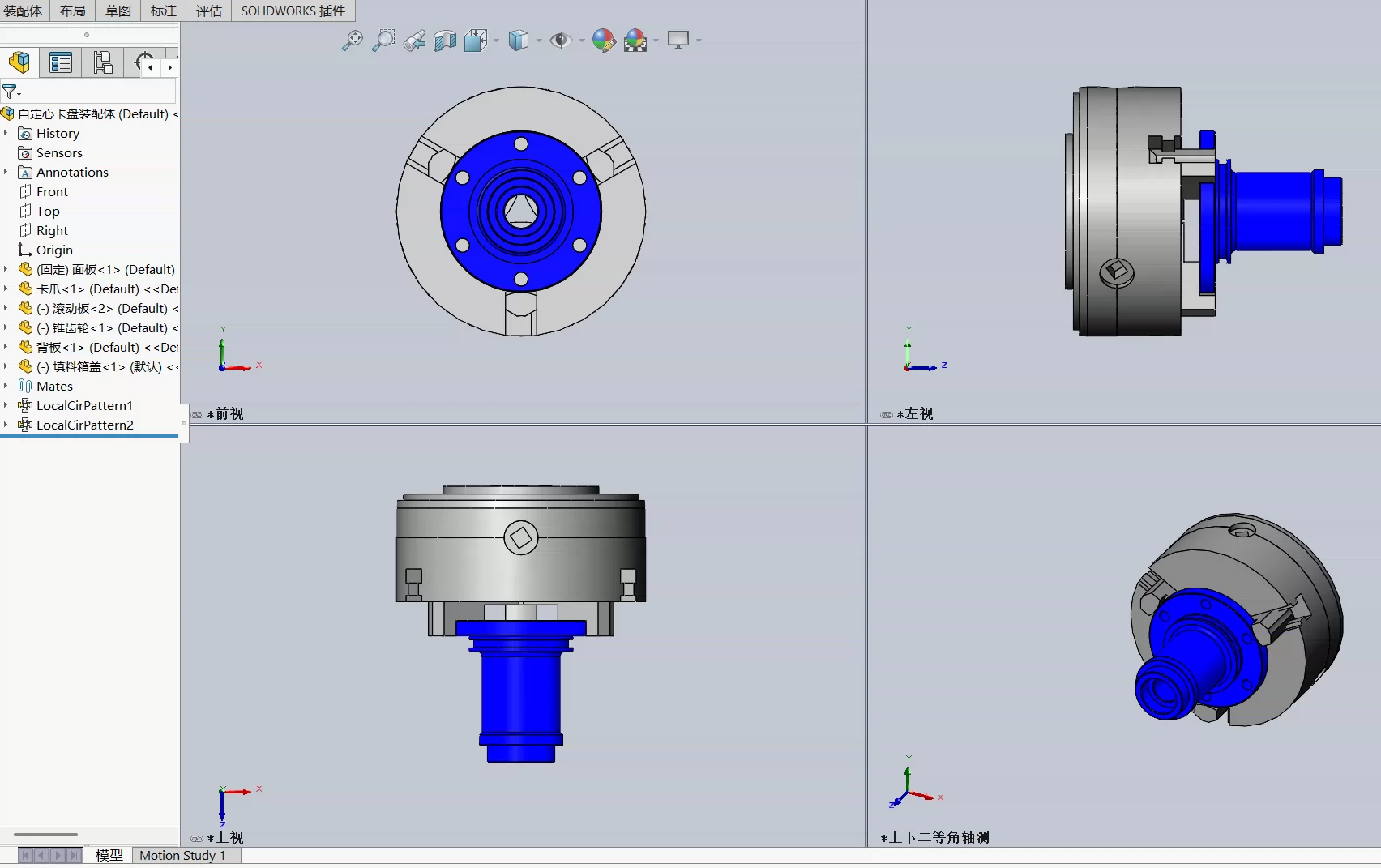Select the Origin item
Screen dimensions: 1381x868
[45, 250]
